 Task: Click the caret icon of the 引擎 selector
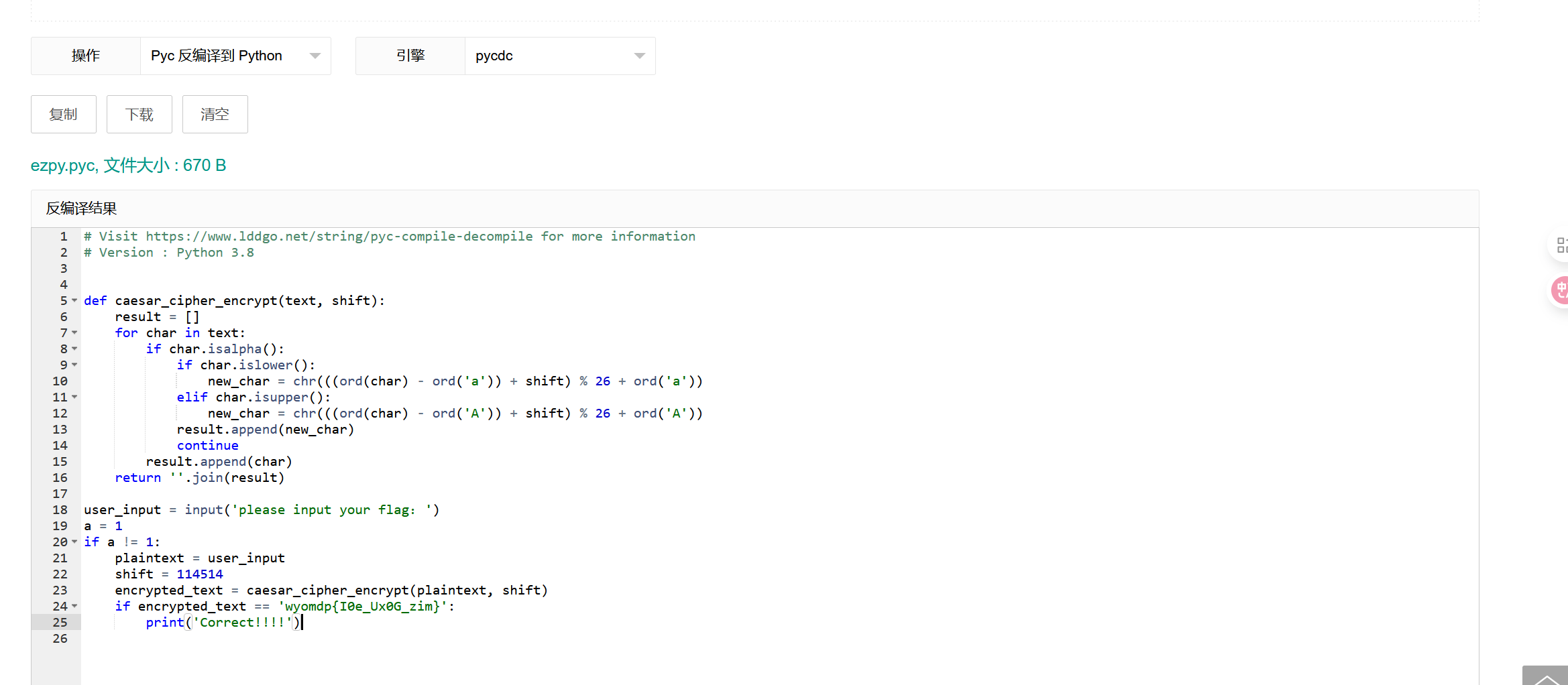(639, 56)
